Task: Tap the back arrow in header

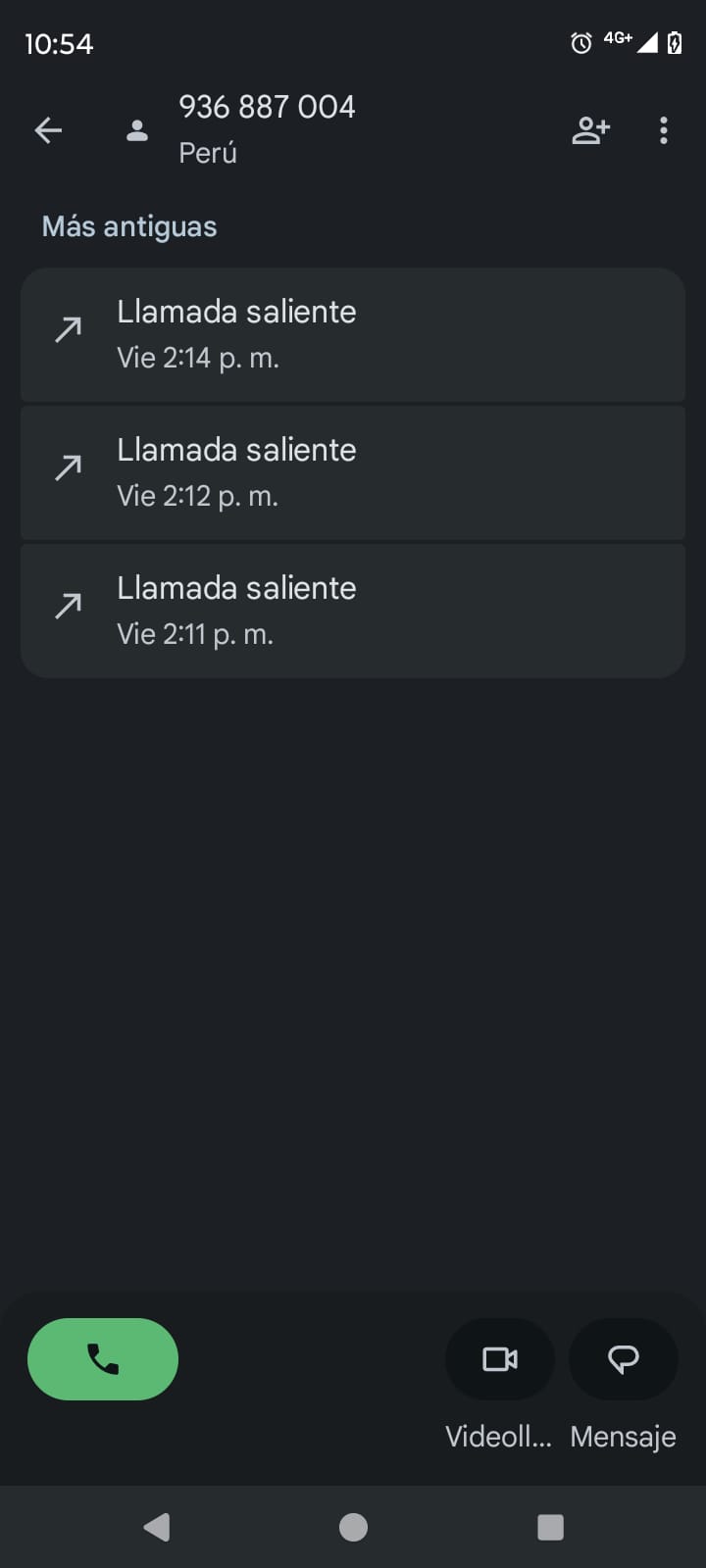Action: 48,130
